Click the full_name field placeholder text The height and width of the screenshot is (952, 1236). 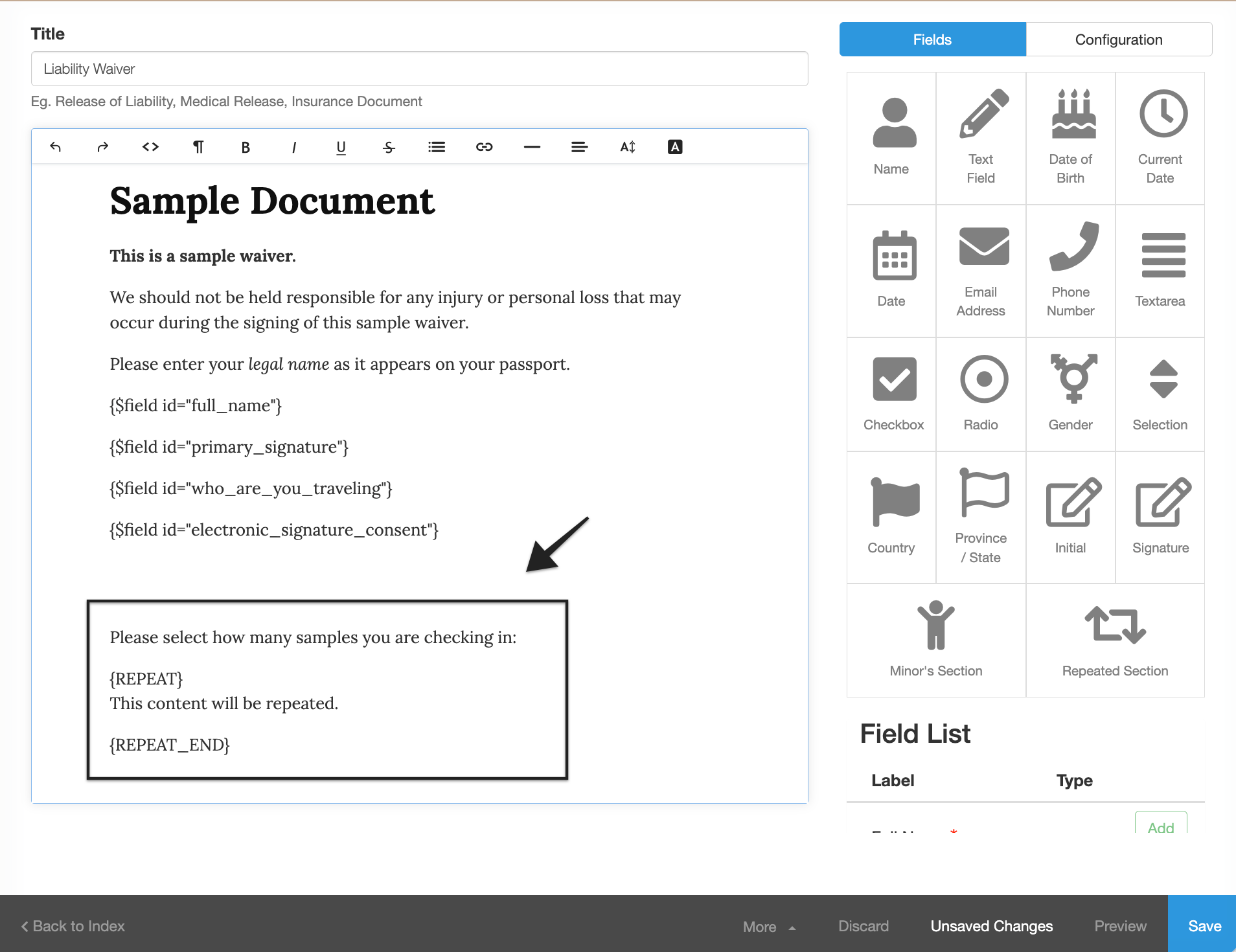point(196,405)
